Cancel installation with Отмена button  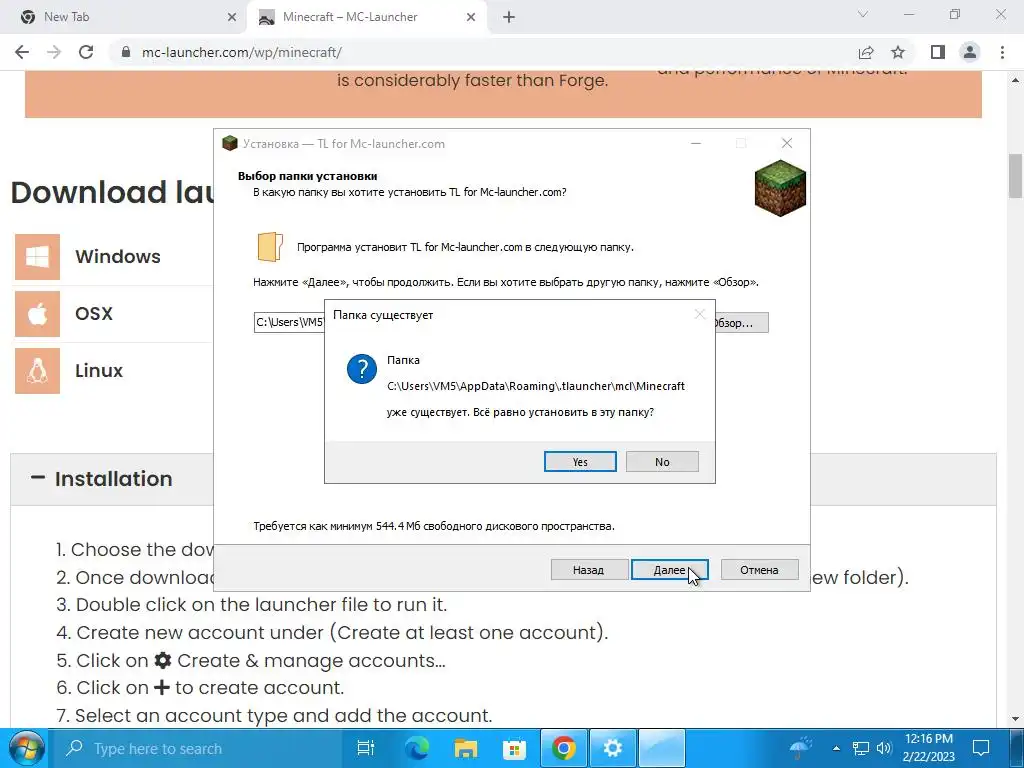pos(759,569)
